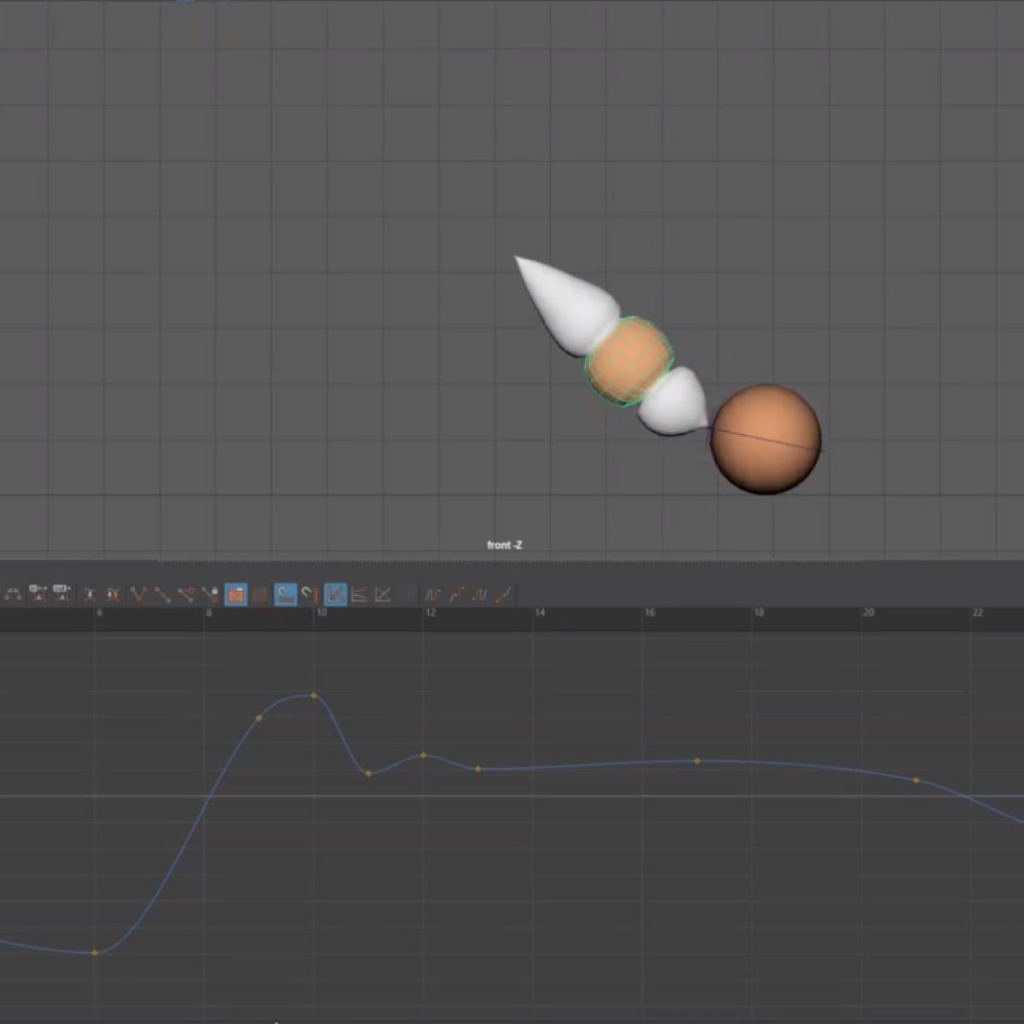Click frame 20 on the time ruler

pyautogui.click(x=869, y=613)
